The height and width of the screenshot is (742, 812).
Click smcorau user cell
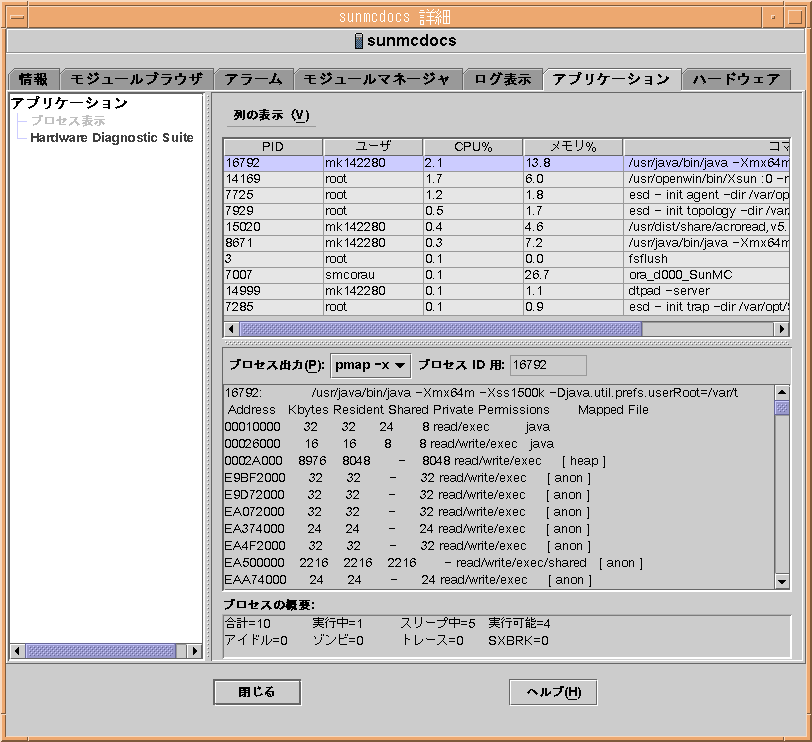tap(373, 275)
